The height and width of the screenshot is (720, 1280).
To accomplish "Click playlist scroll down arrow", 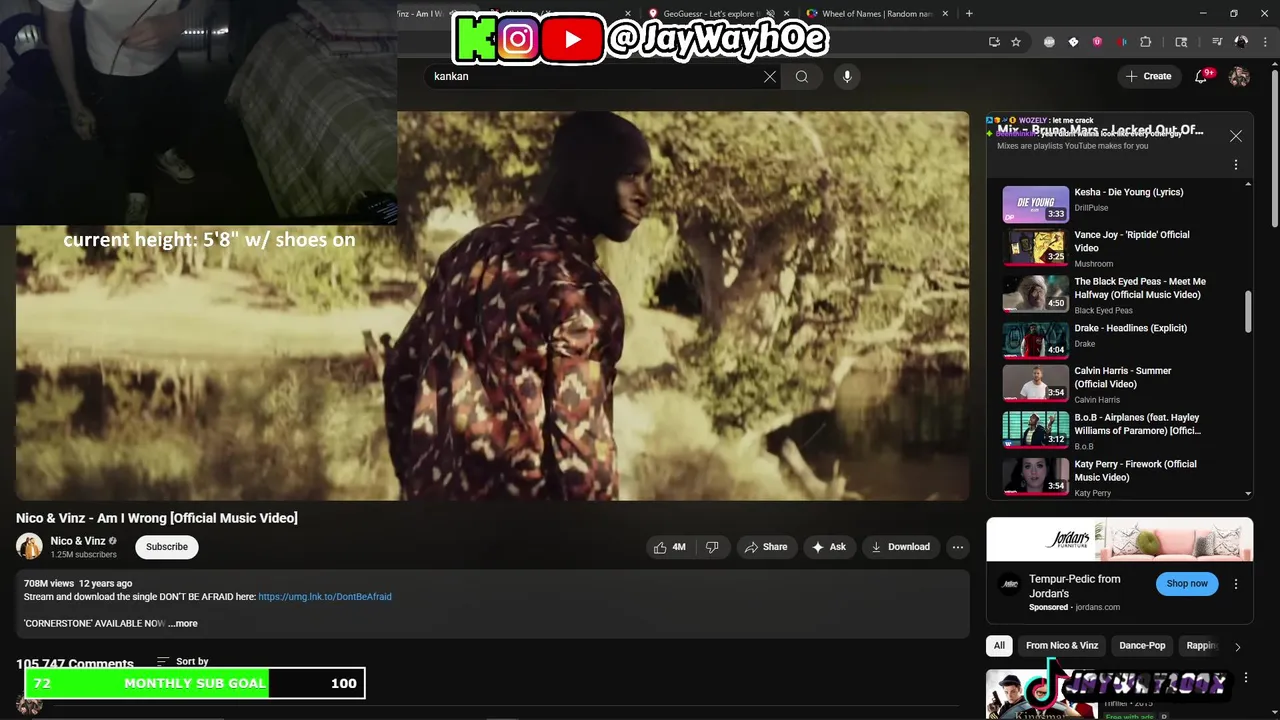I will pos(1248,493).
